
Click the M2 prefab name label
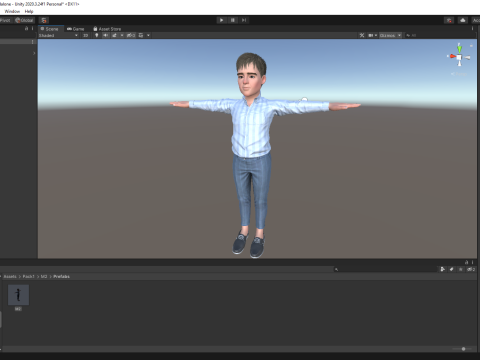pyautogui.click(x=18, y=309)
